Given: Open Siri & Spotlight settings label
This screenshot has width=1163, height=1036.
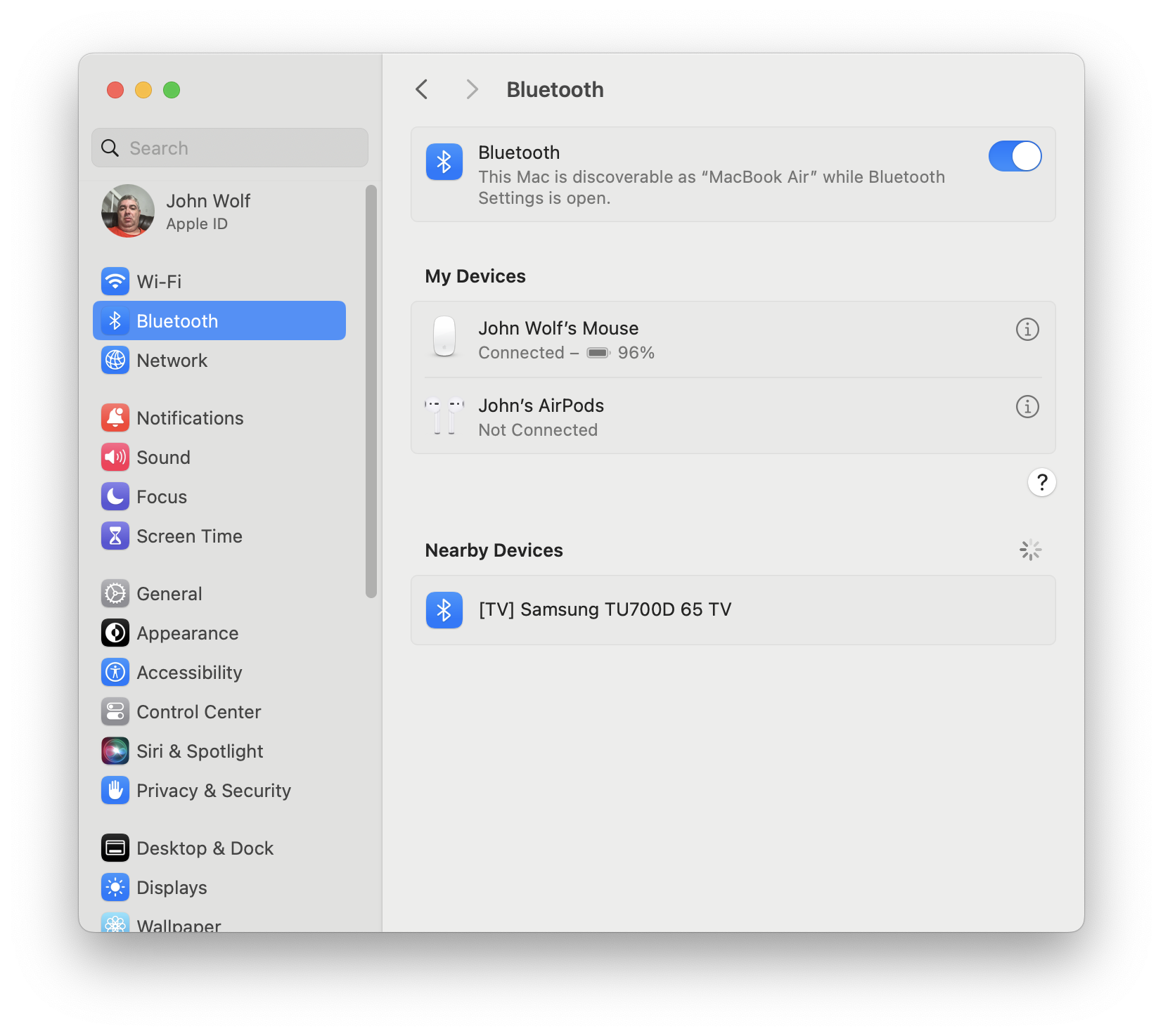Looking at the screenshot, I should coord(200,751).
